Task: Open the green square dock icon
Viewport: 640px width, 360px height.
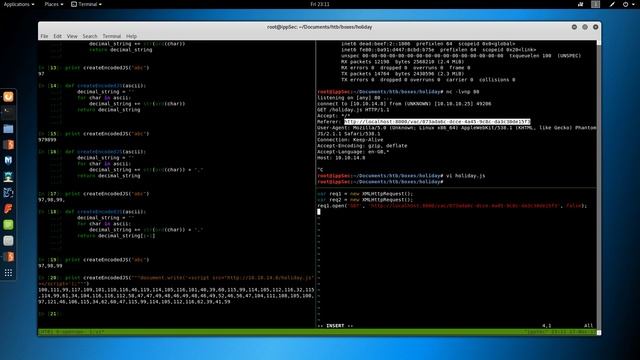Action: (x=8, y=224)
